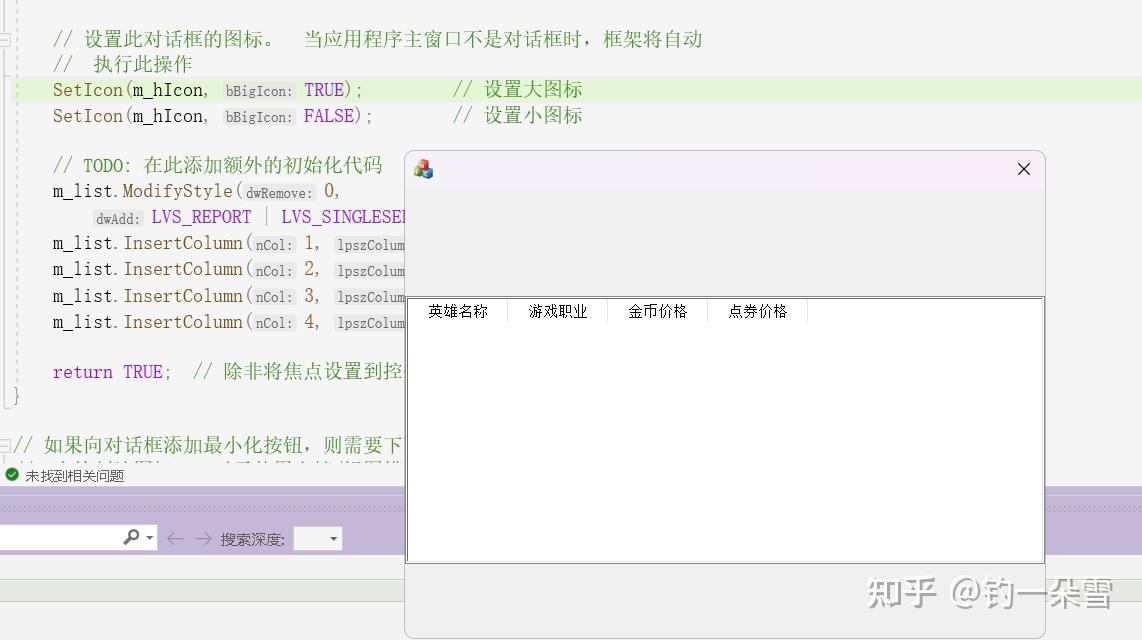Collapse the top code-folding marker in editor margin
Screen dimensions: 1142x640
coord(4,40)
